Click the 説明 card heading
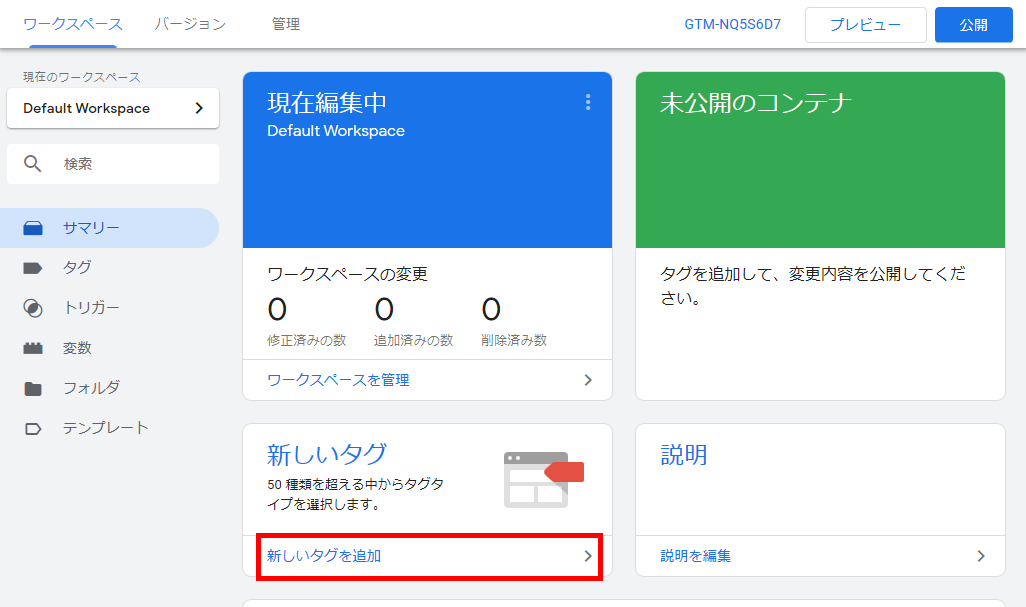Screen dimensions: 1026x607 (684, 455)
